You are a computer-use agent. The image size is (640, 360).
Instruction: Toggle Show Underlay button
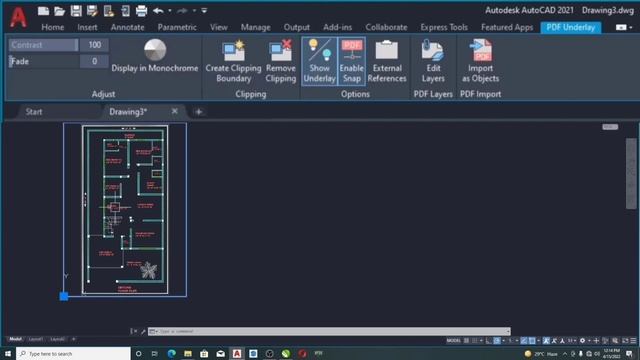pyautogui.click(x=320, y=61)
